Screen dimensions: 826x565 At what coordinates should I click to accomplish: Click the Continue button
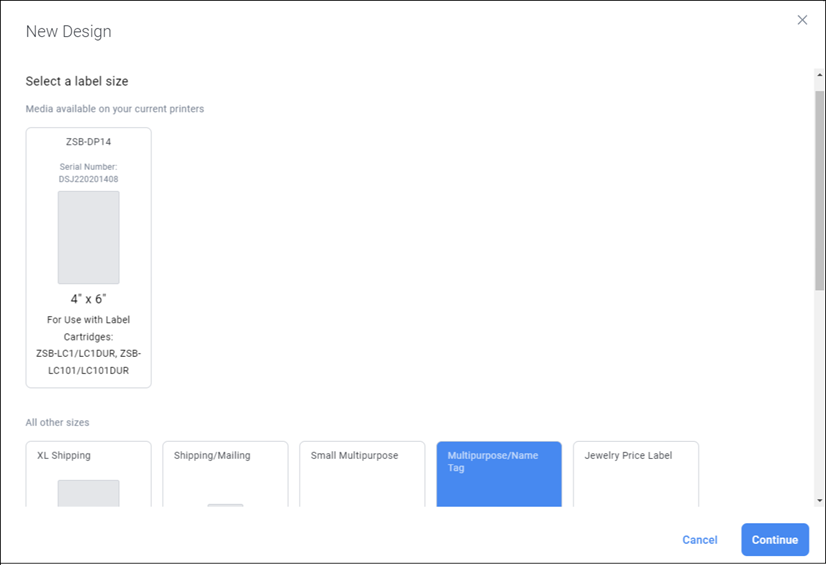click(x=774, y=539)
